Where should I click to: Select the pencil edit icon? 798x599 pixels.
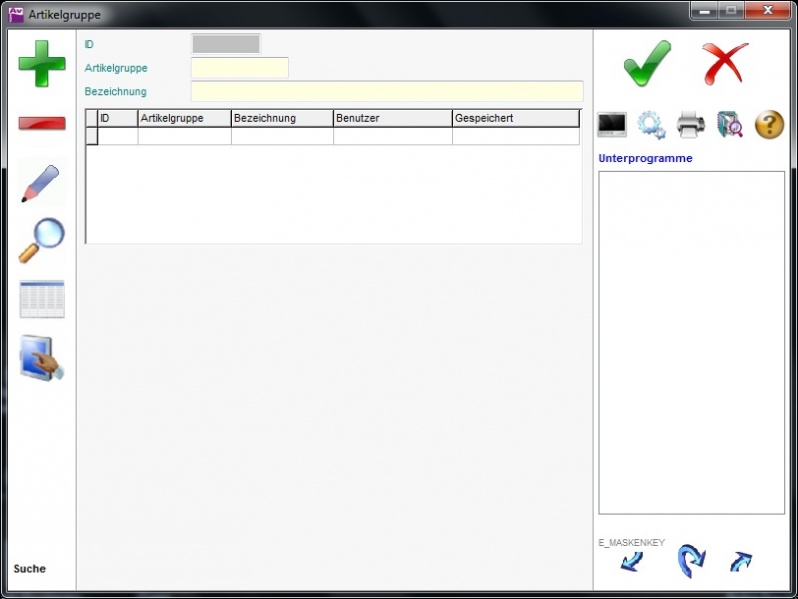click(41, 184)
